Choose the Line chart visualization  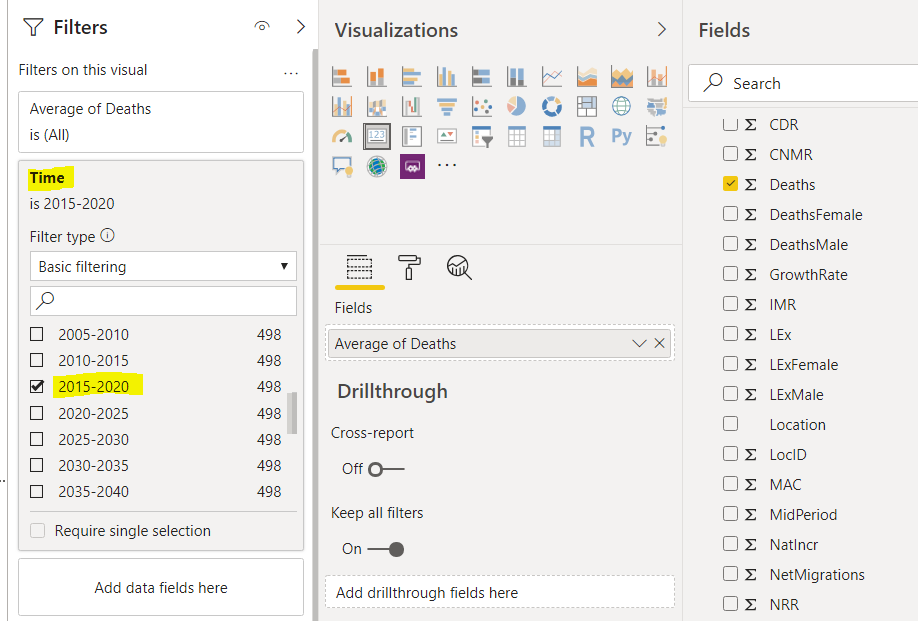pyautogui.click(x=551, y=77)
